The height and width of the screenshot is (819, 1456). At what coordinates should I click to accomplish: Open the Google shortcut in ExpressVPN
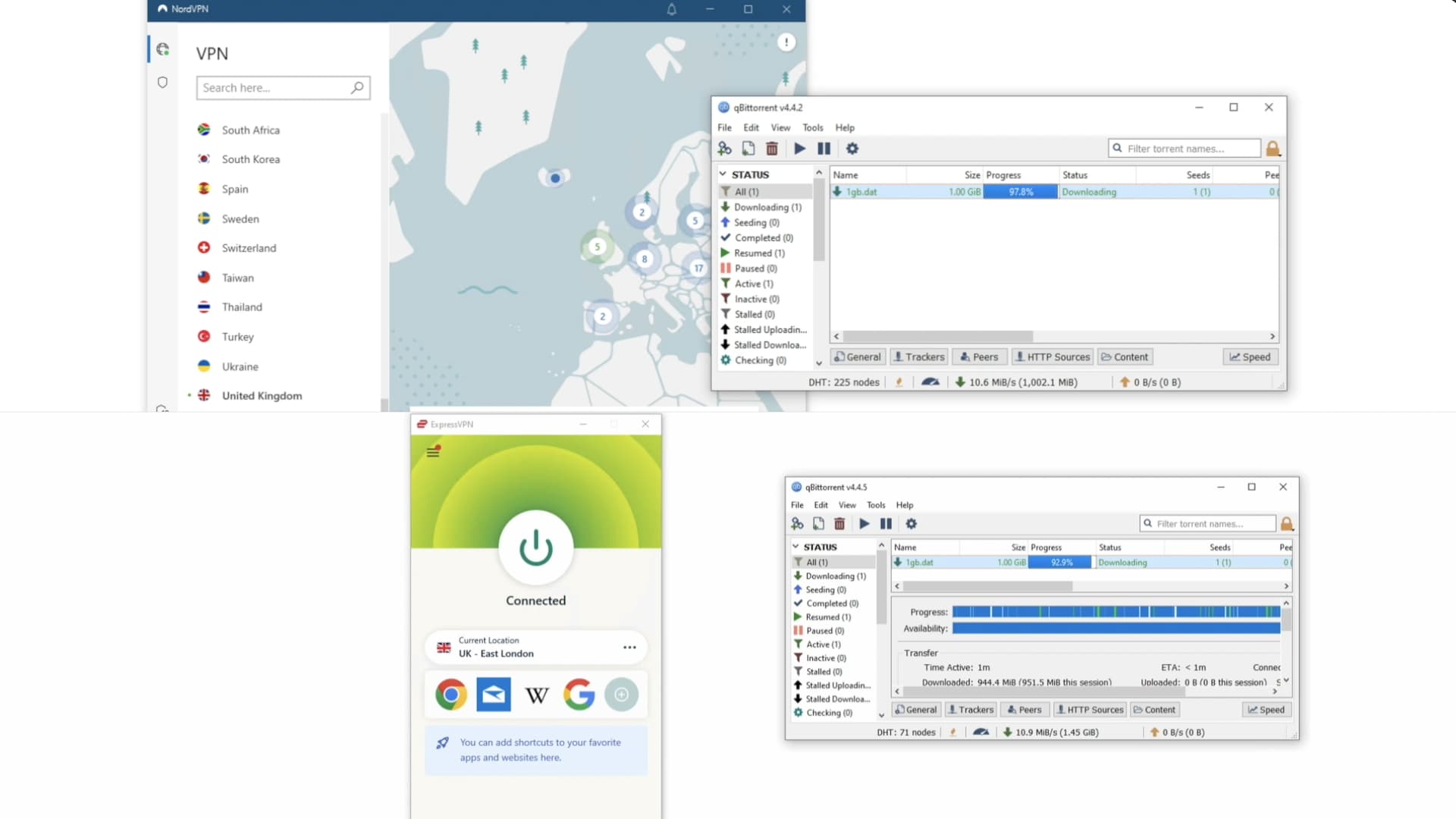pyautogui.click(x=579, y=694)
